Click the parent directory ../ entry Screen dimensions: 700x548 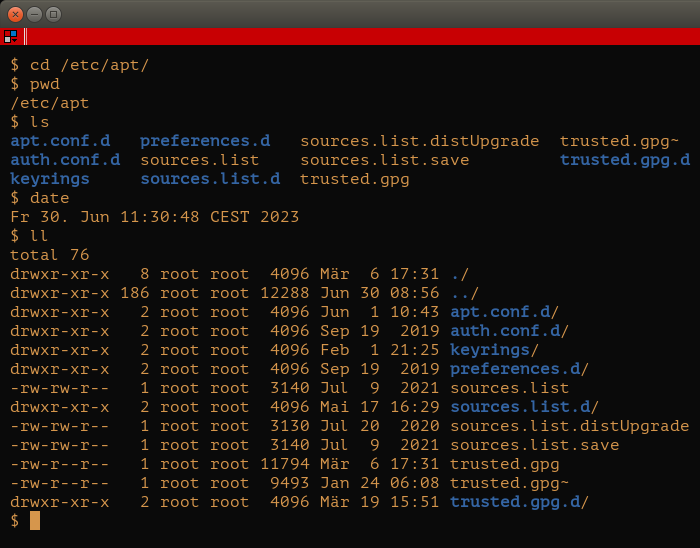coord(464,293)
